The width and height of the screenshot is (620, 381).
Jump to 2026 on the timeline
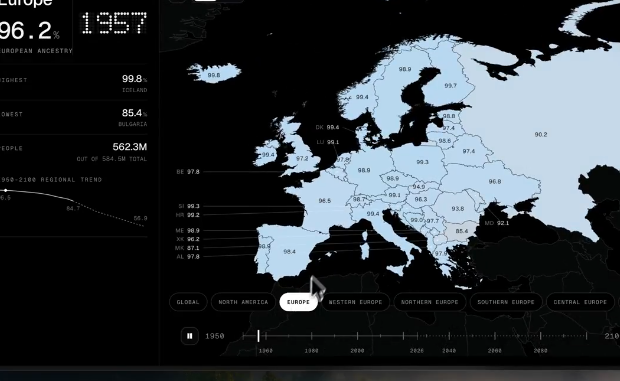(x=417, y=351)
